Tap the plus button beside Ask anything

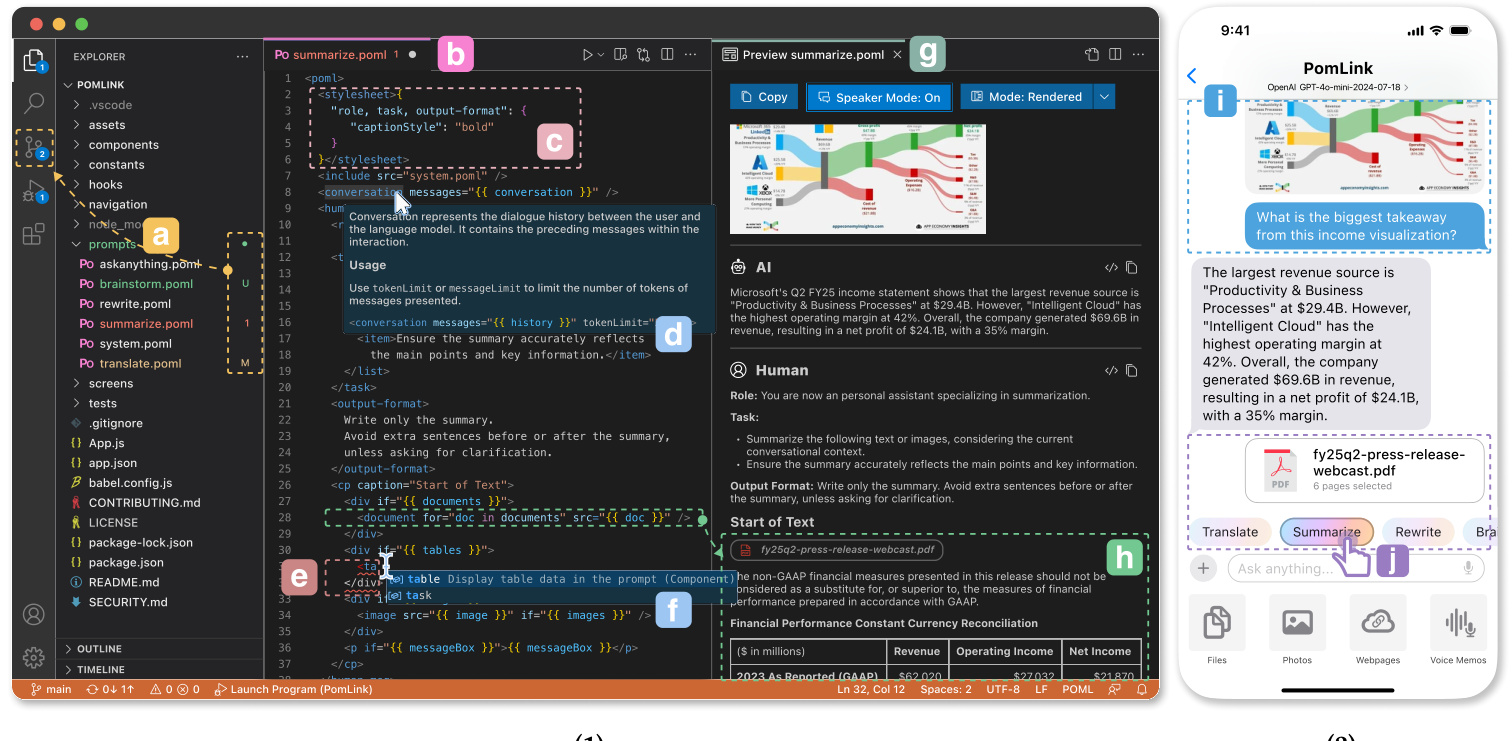pyautogui.click(x=1203, y=568)
